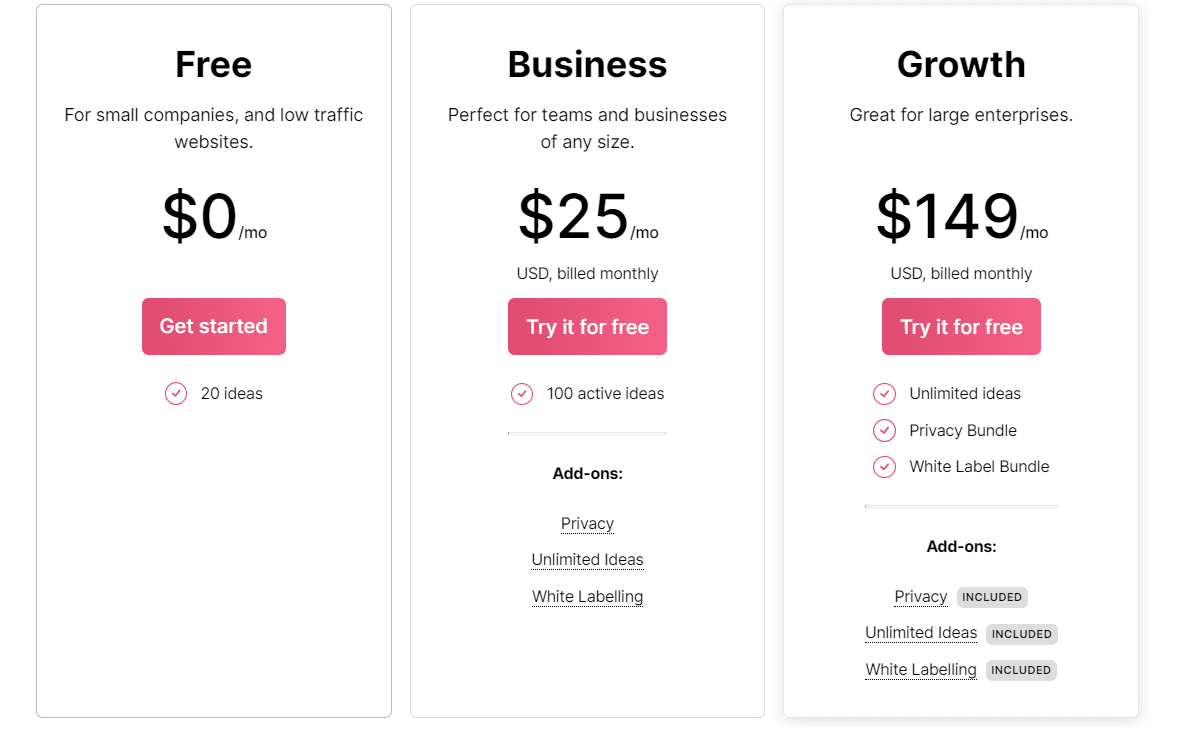Image resolution: width=1192 pixels, height=729 pixels.
Task: Open the Privacy add-on in Growth plan
Action: point(920,597)
